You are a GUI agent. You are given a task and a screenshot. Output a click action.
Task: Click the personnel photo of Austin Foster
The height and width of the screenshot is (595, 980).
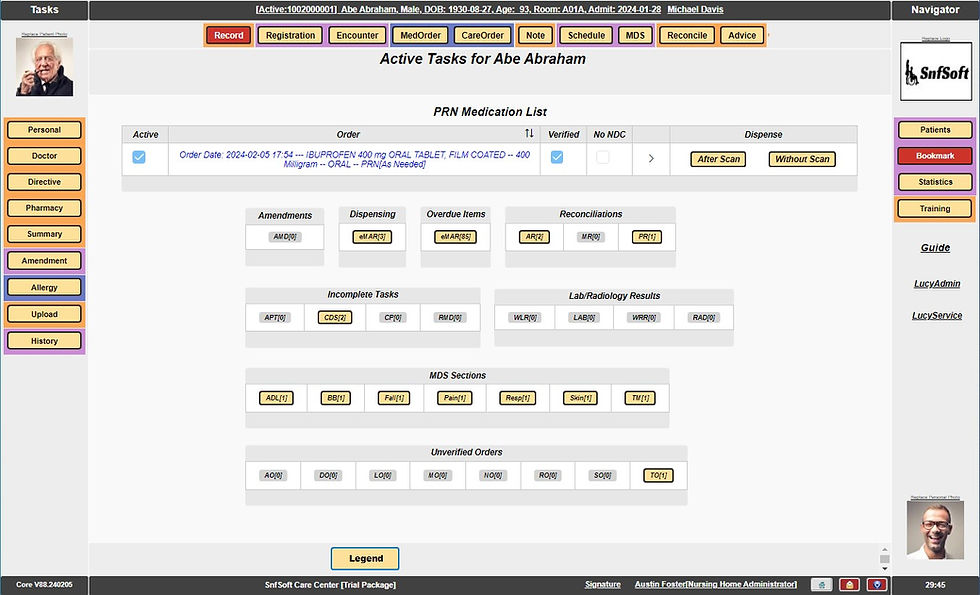tap(935, 529)
